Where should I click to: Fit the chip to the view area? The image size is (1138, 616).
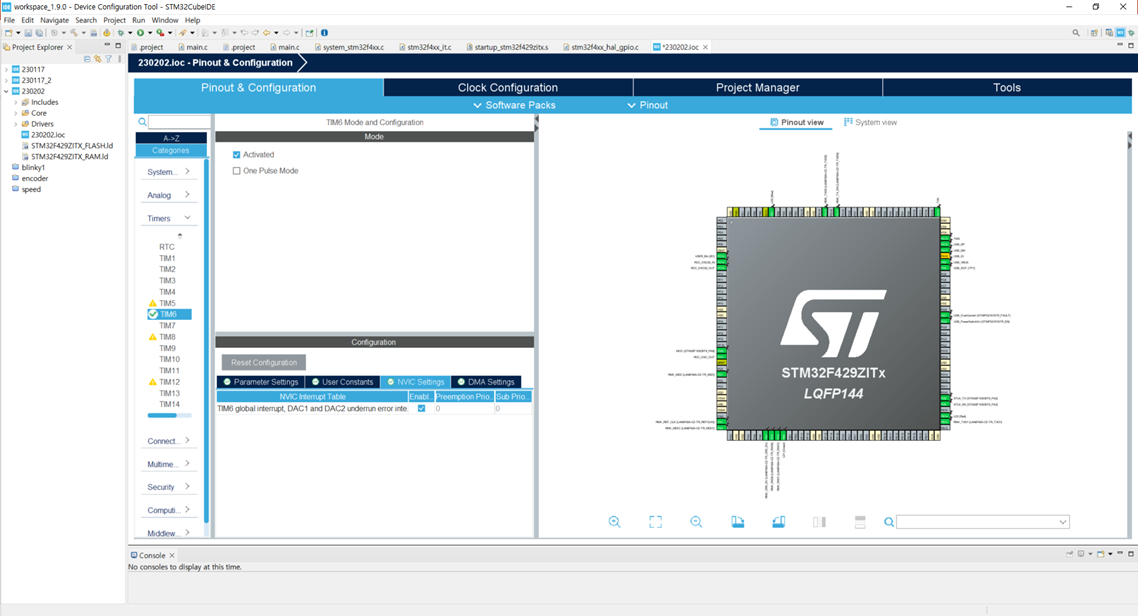tap(655, 522)
